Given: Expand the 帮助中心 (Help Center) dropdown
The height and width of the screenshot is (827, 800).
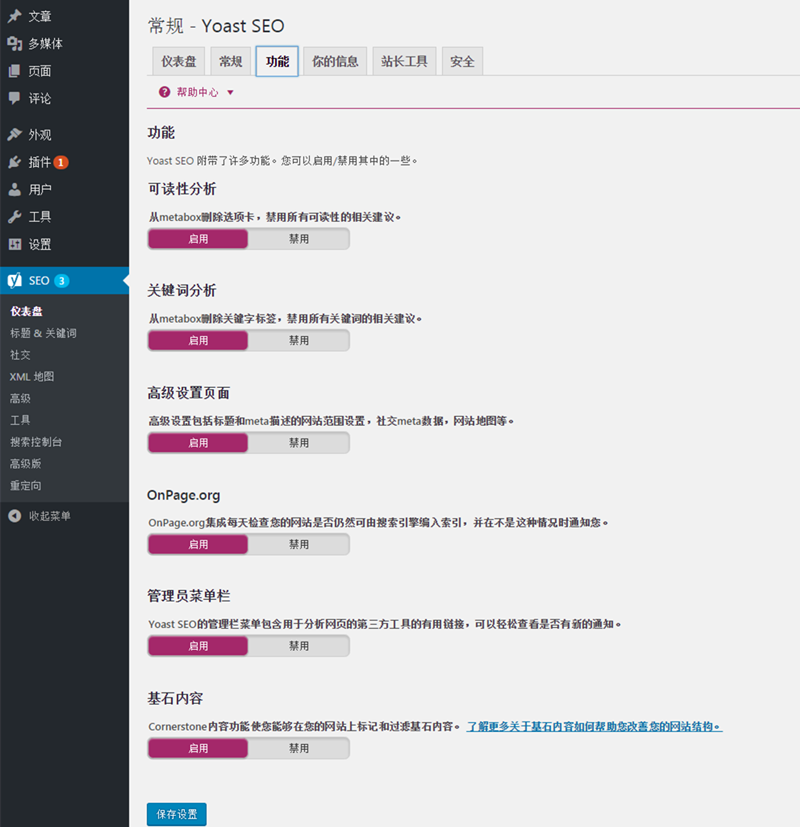Looking at the screenshot, I should 197,92.
